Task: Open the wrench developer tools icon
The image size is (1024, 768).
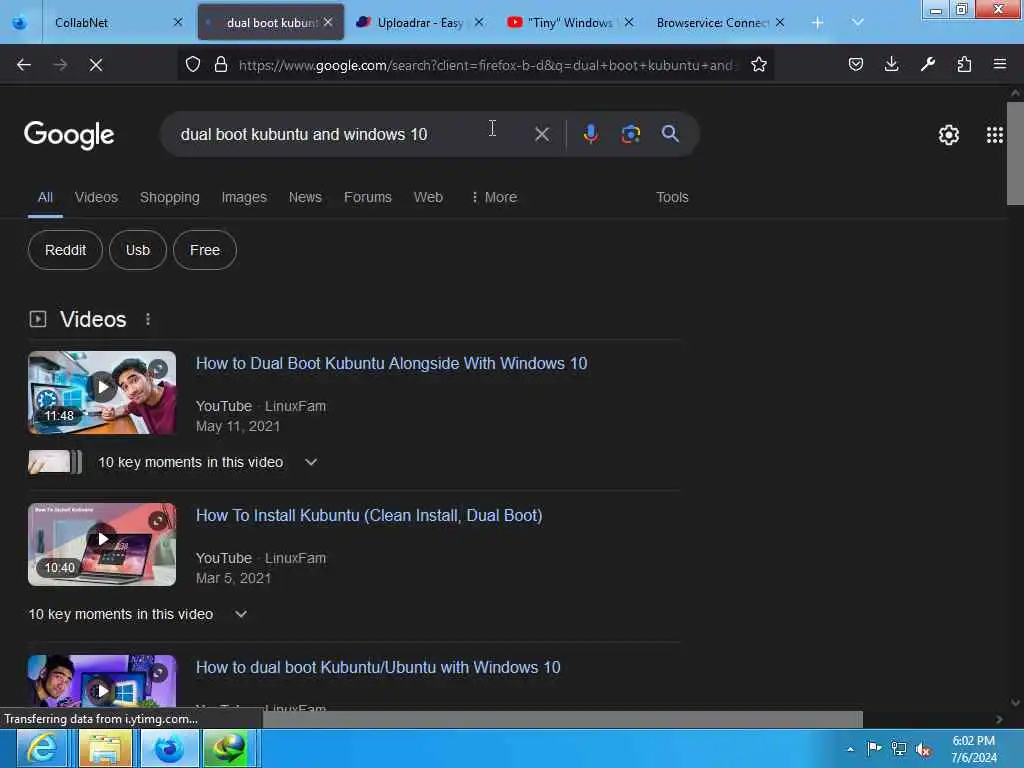Action: (x=928, y=64)
